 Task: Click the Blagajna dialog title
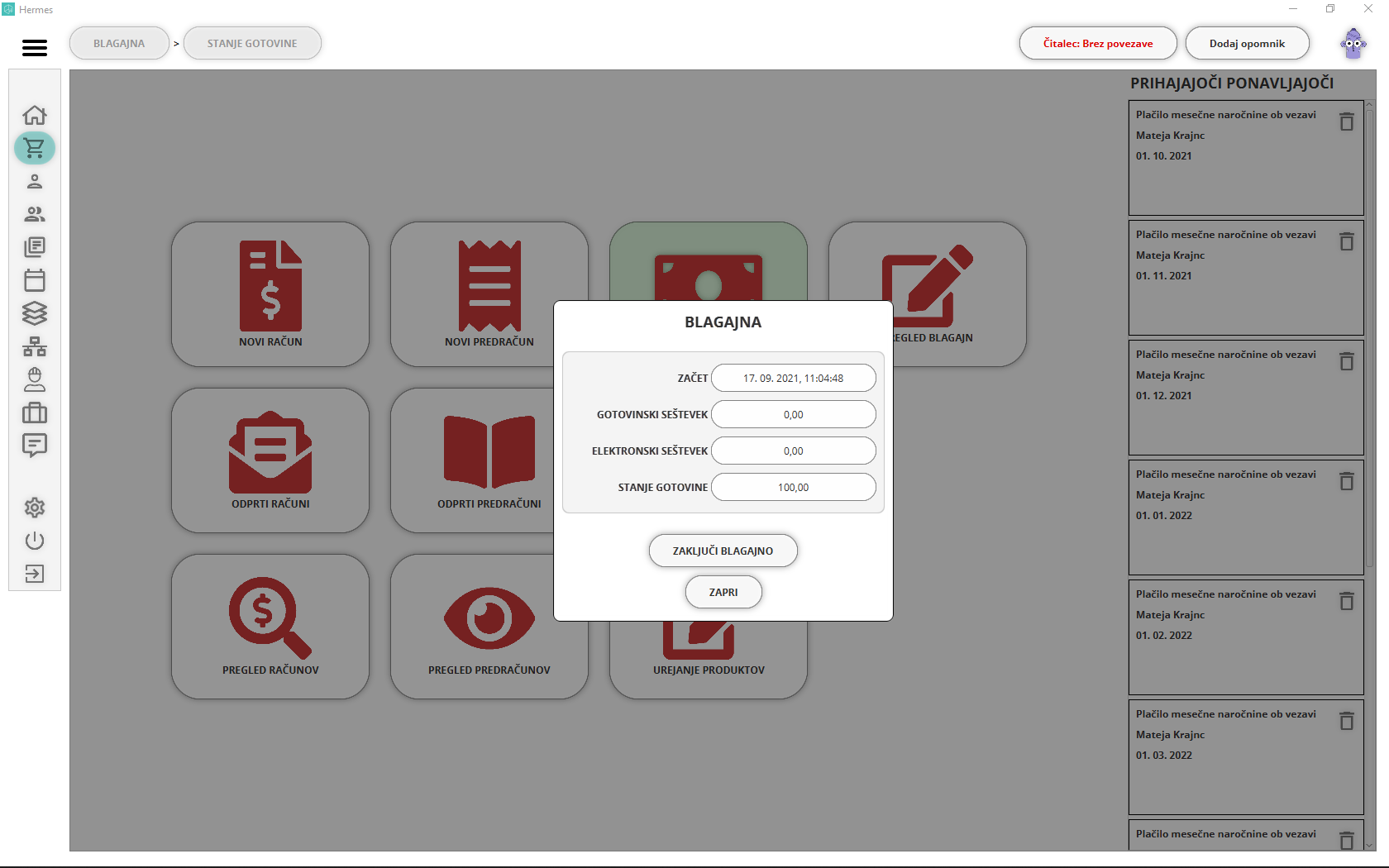pyautogui.click(x=723, y=322)
